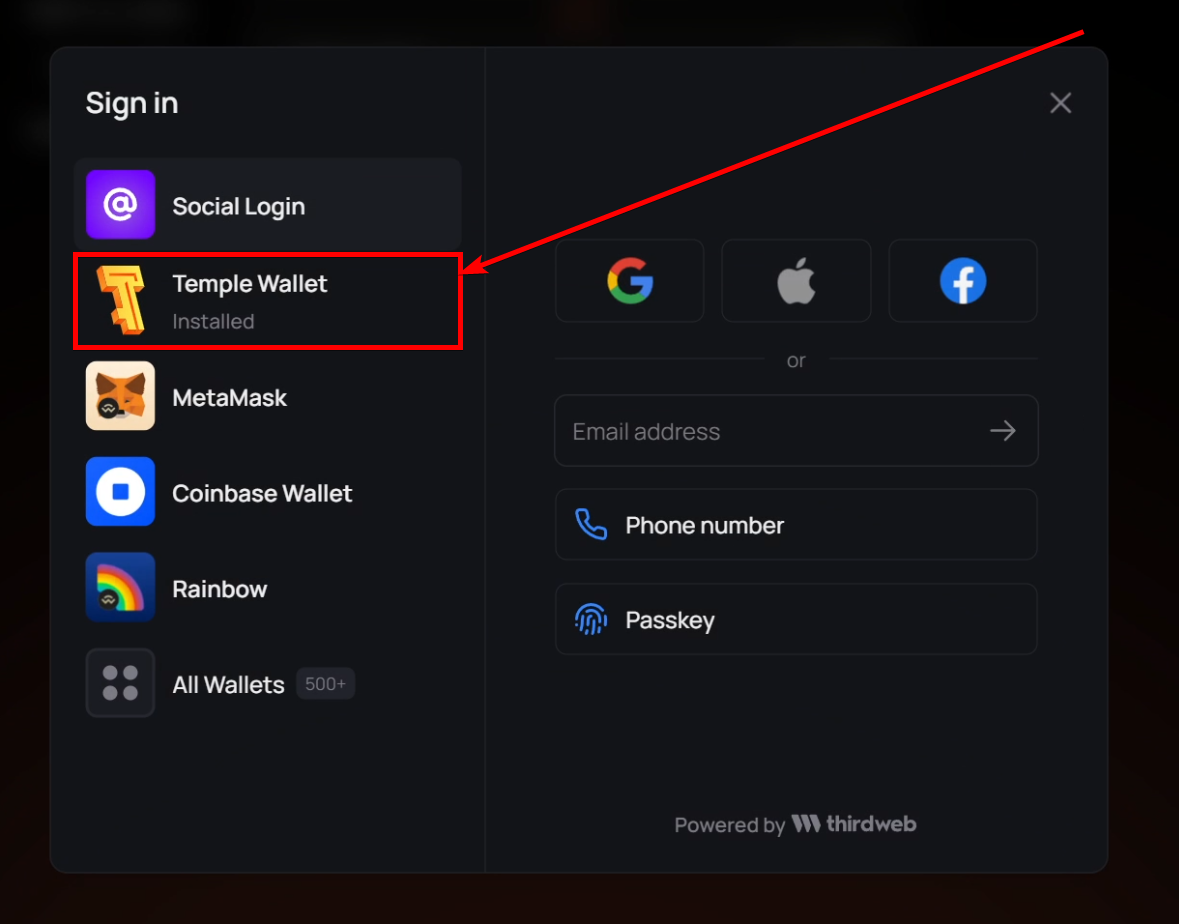
Task: Click the purple Social Login icon
Action: (x=120, y=204)
